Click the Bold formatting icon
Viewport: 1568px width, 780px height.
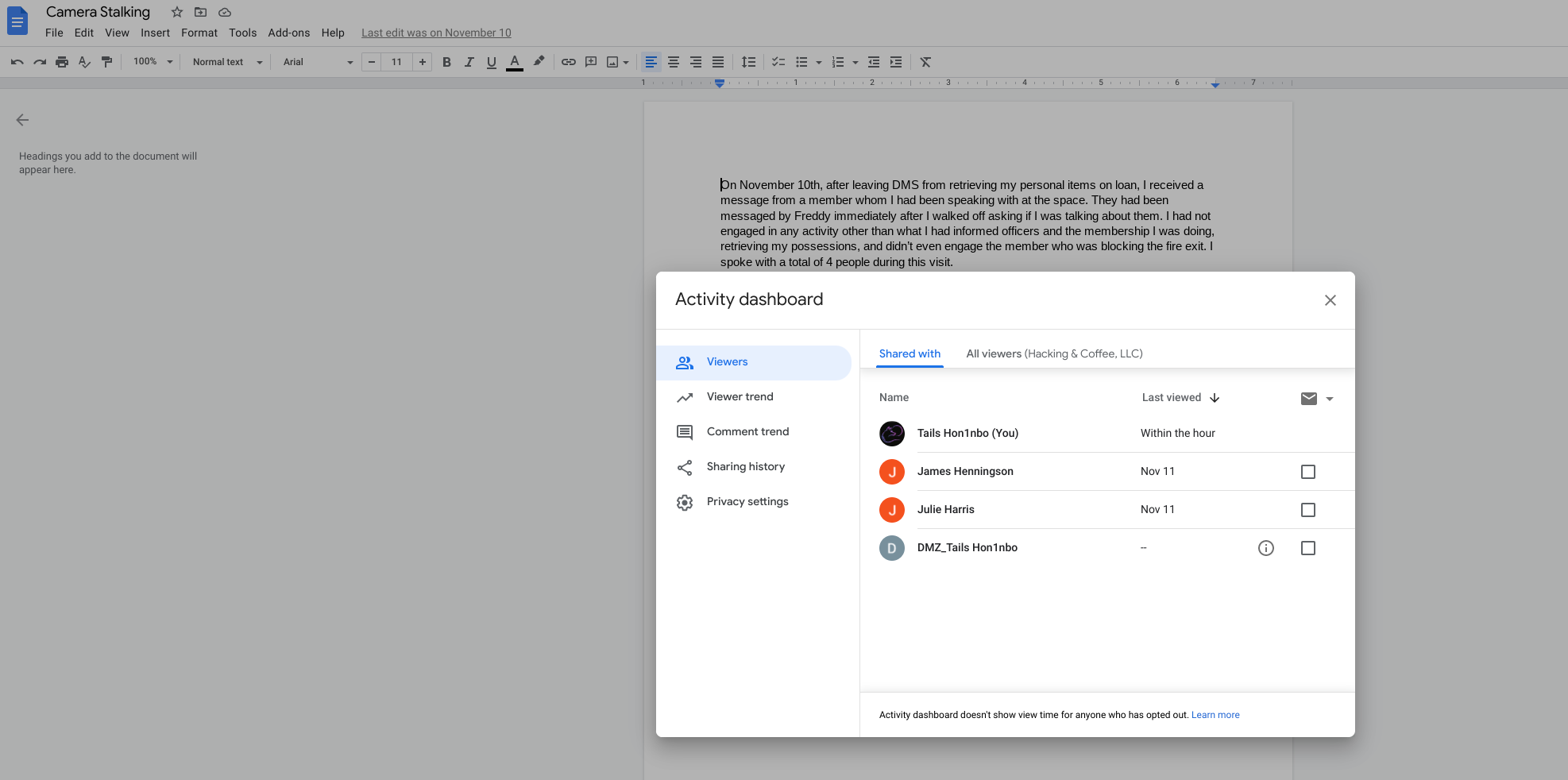[x=446, y=62]
